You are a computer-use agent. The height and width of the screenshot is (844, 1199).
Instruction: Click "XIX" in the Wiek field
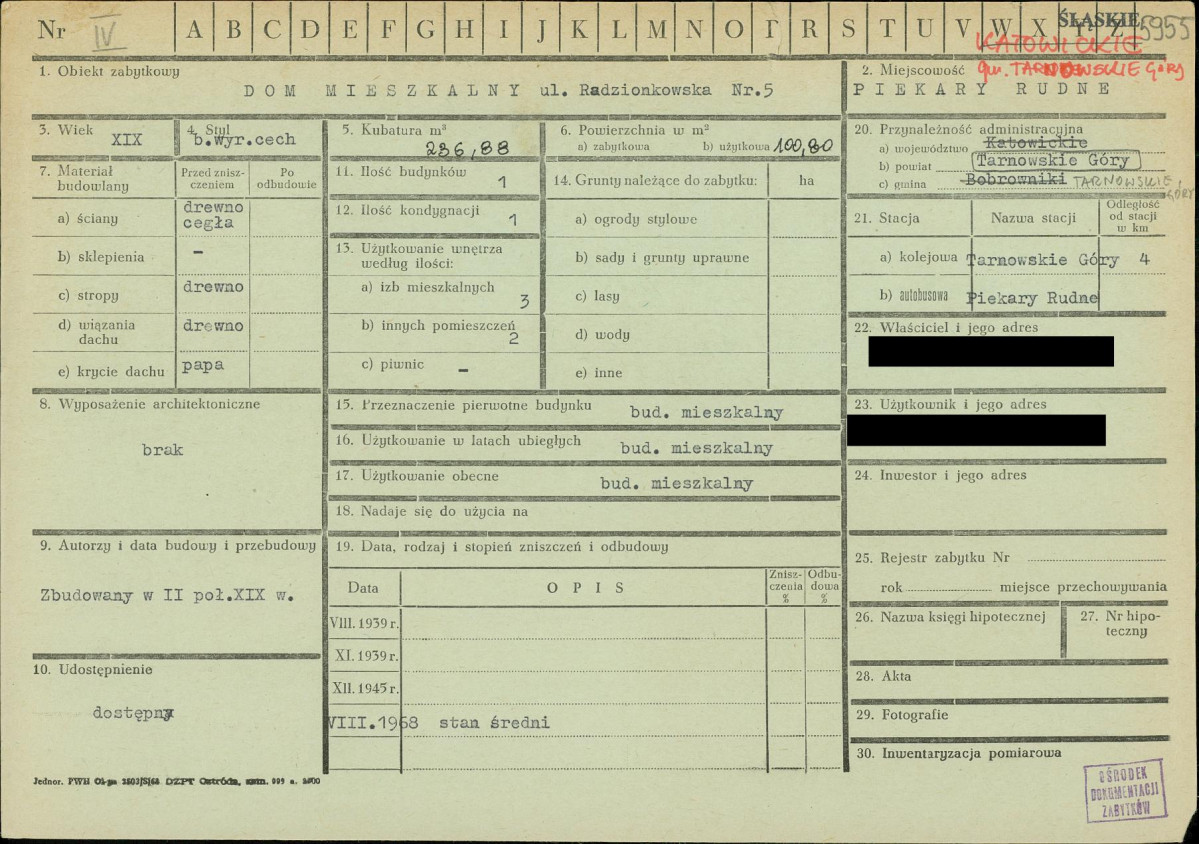(x=127, y=140)
